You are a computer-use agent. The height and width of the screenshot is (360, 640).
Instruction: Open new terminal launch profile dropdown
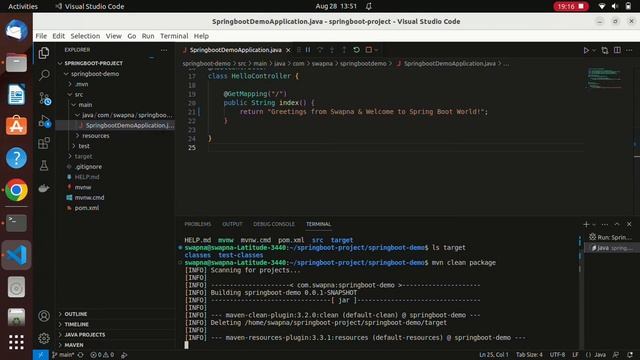(x=594, y=224)
